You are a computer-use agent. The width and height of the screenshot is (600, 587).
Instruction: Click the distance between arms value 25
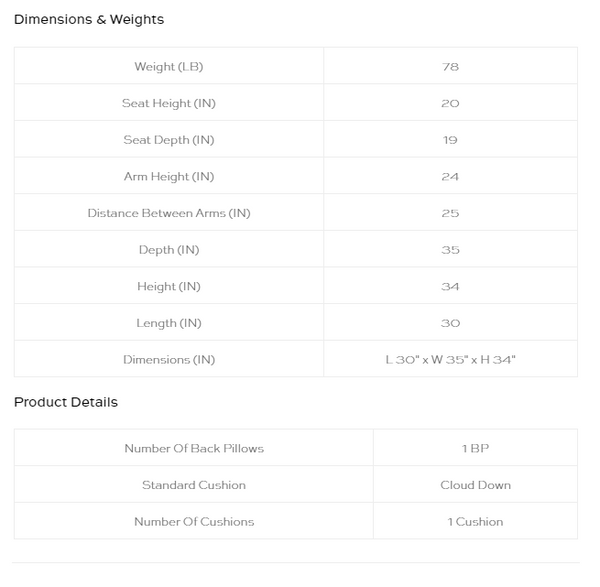(450, 213)
